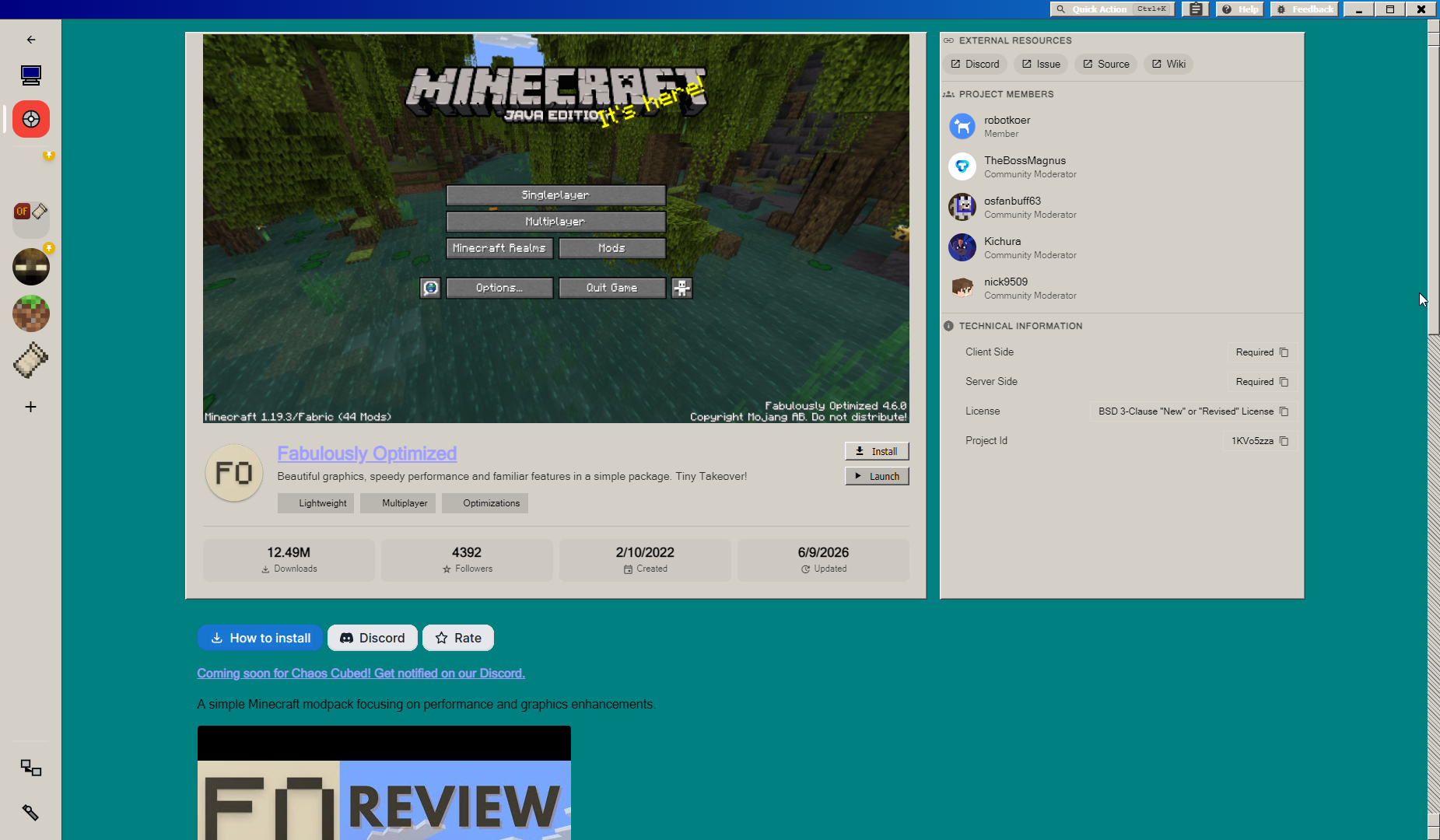Click the FO project logo
The width and height of the screenshot is (1440, 840).
[x=234, y=473]
